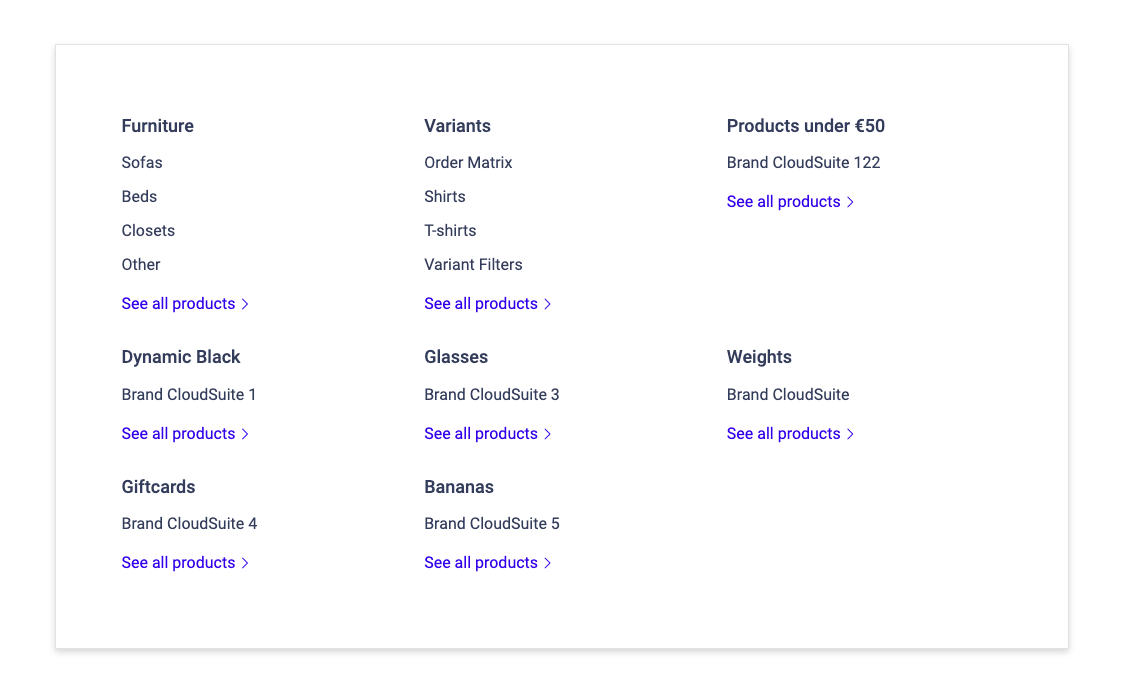
Task: Open the Sofas furniture category
Action: point(142,162)
